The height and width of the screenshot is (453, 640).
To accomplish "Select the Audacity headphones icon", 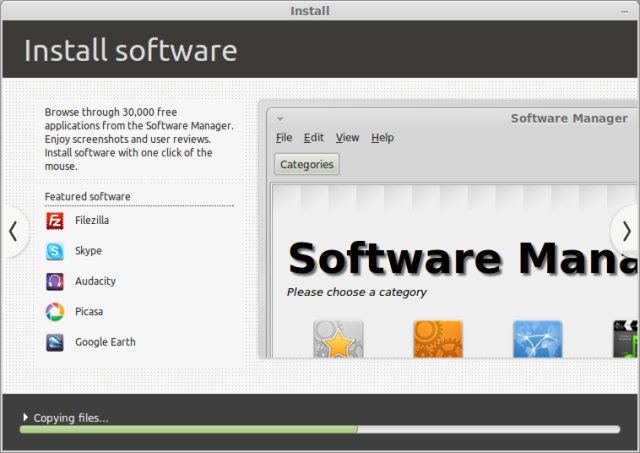I will [x=55, y=282].
